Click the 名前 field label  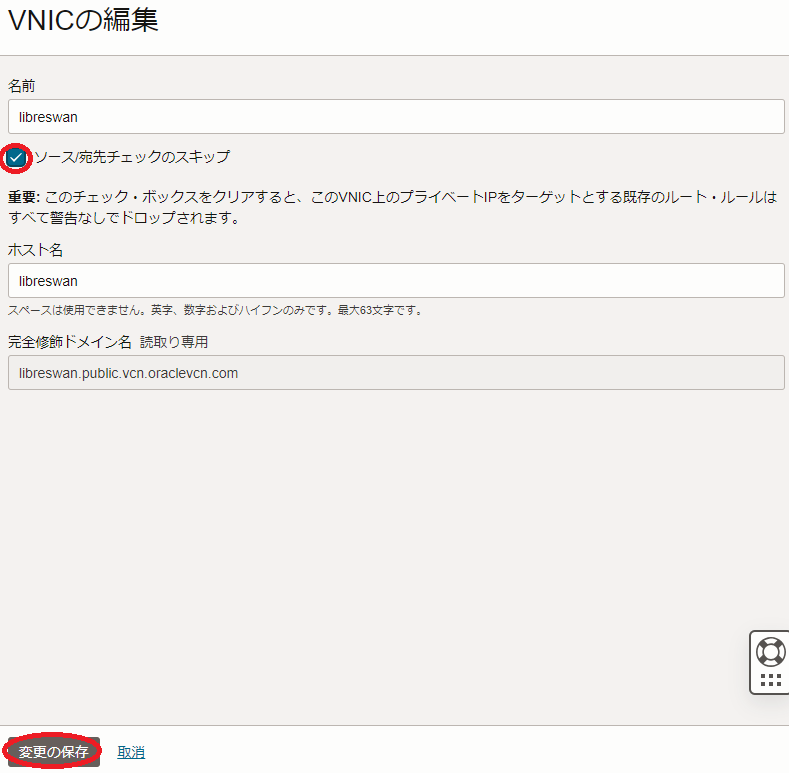click(22, 86)
